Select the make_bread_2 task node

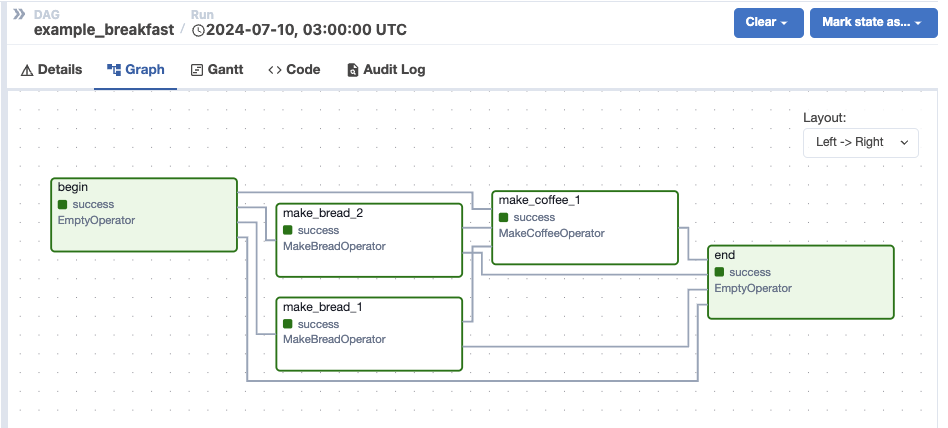coord(369,240)
